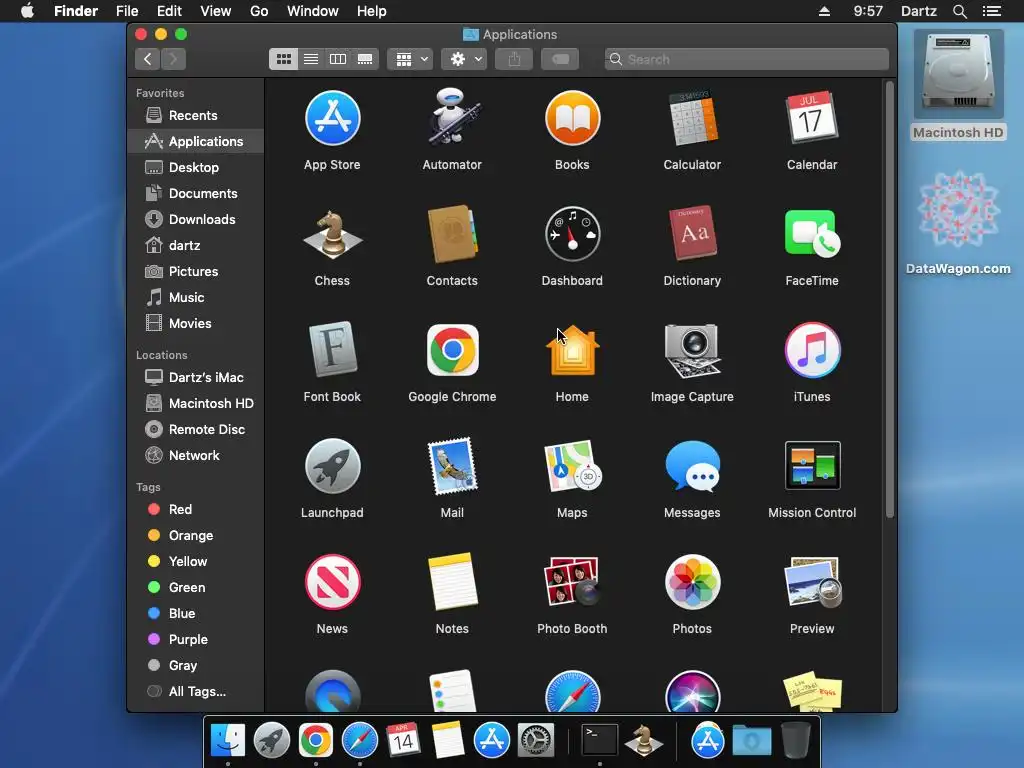The height and width of the screenshot is (768, 1024).
Task: Open the Notification Center list icon
Action: pos(991,11)
